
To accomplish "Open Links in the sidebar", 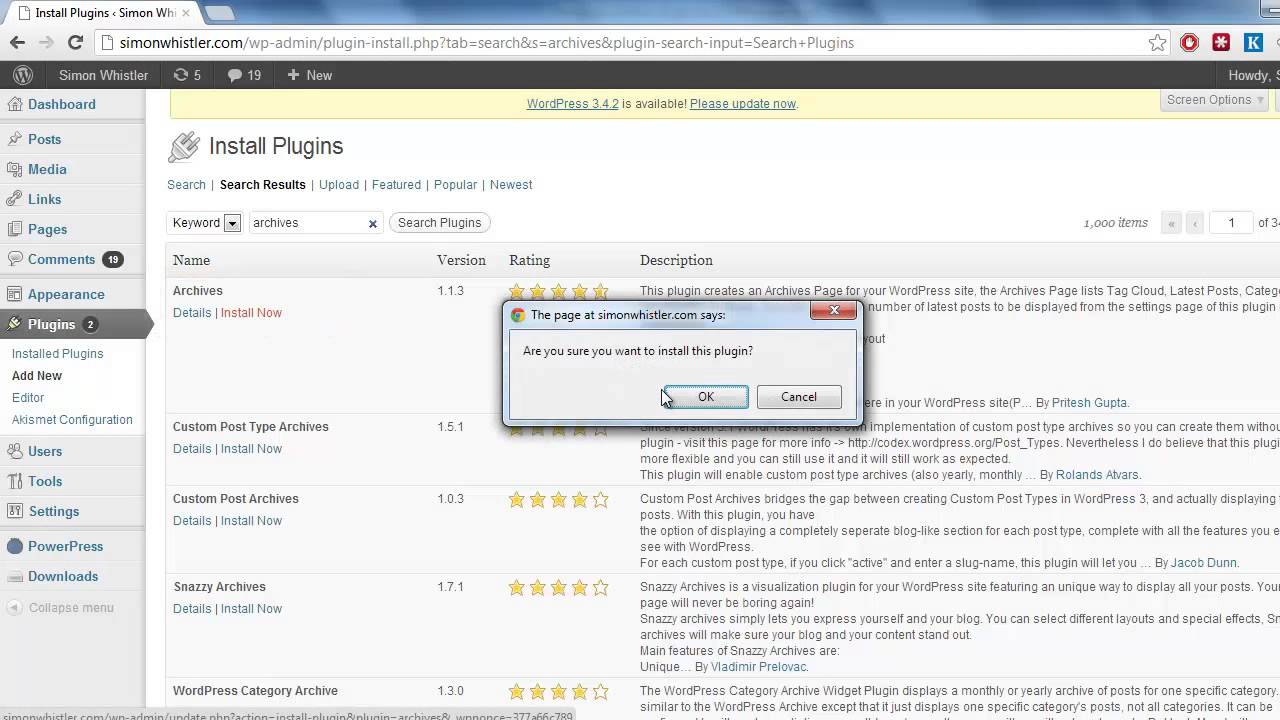I will [x=45, y=199].
